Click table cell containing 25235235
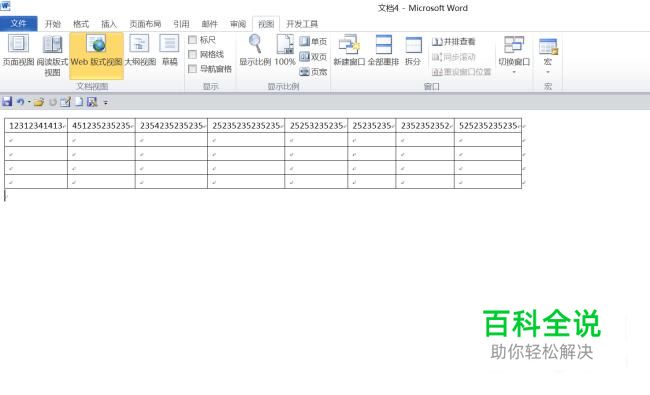 372,126
